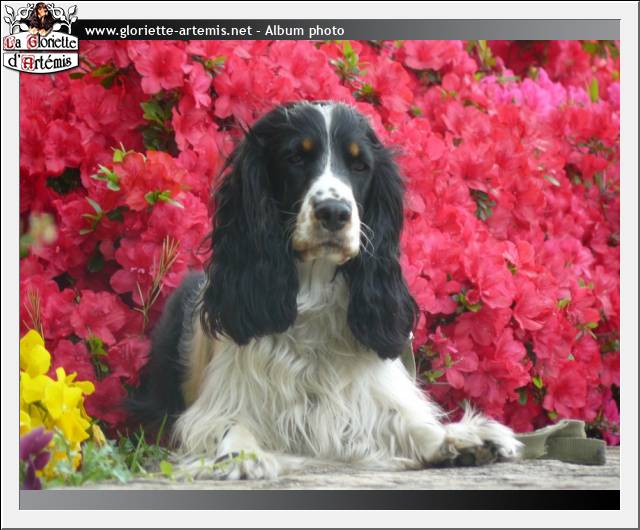640x530 pixels.
Task: Click the black gradient footer bar
Action: (x=320, y=499)
